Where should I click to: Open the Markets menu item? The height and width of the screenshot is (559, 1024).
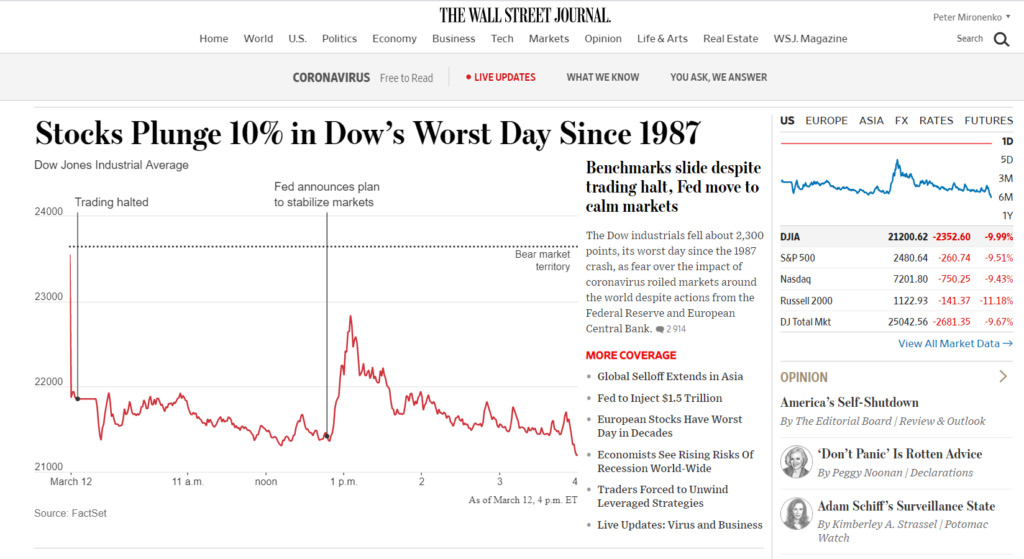pyautogui.click(x=549, y=39)
